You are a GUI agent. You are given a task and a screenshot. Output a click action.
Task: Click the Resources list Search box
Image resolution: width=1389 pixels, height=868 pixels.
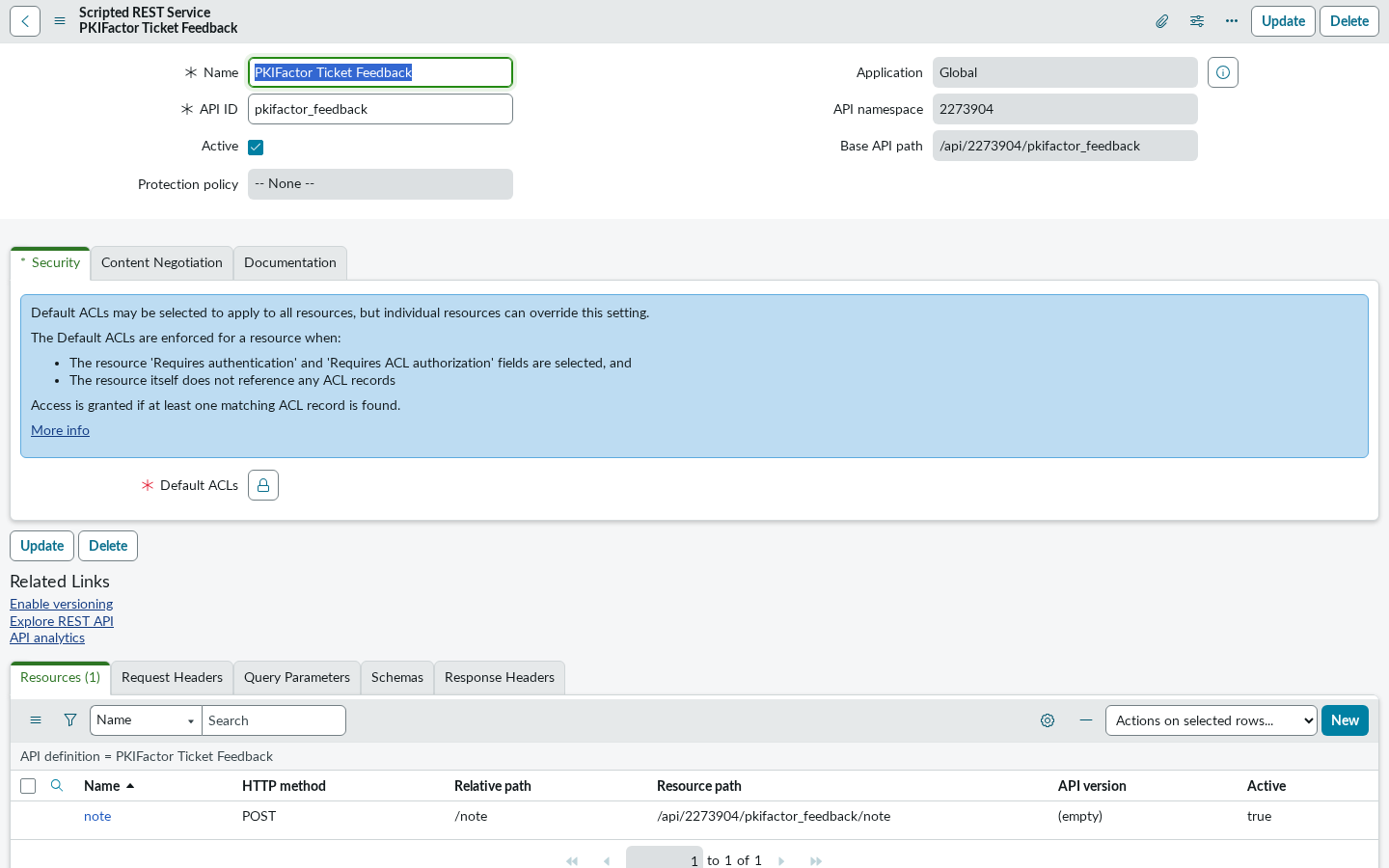(274, 720)
